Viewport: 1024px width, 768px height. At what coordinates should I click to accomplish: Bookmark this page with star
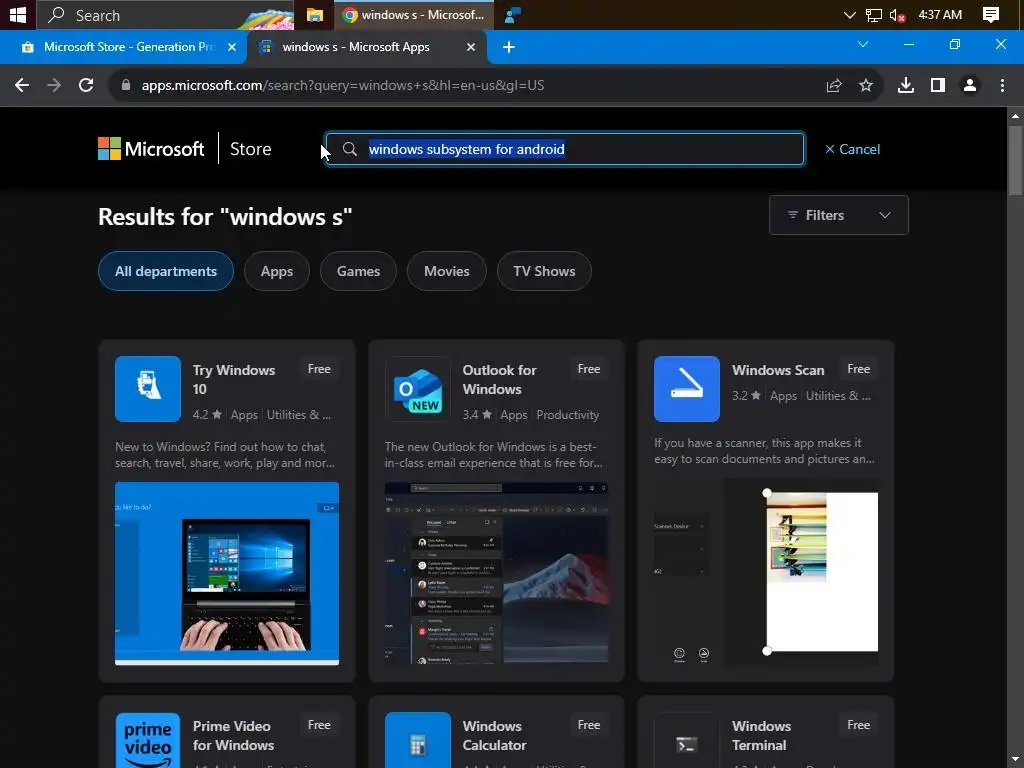[x=866, y=86]
